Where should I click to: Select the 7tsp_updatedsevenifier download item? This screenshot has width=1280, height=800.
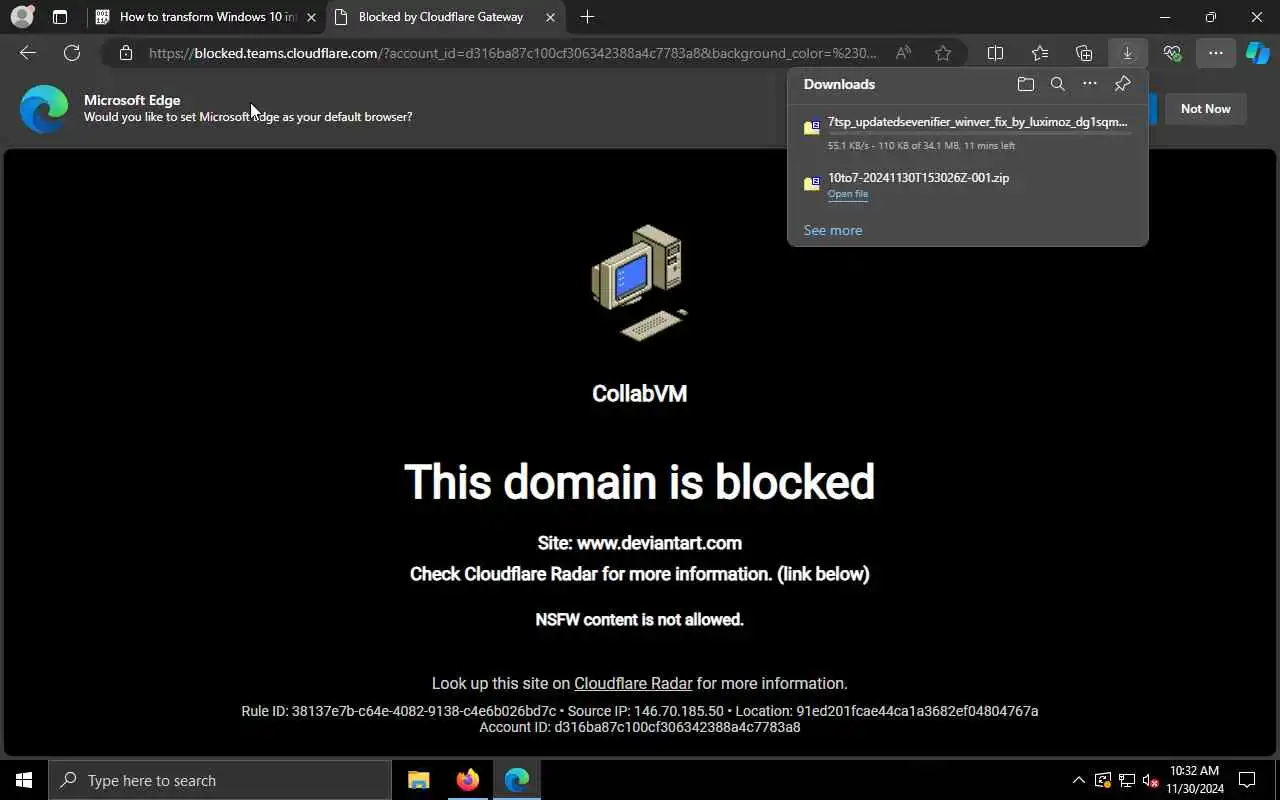(968, 132)
